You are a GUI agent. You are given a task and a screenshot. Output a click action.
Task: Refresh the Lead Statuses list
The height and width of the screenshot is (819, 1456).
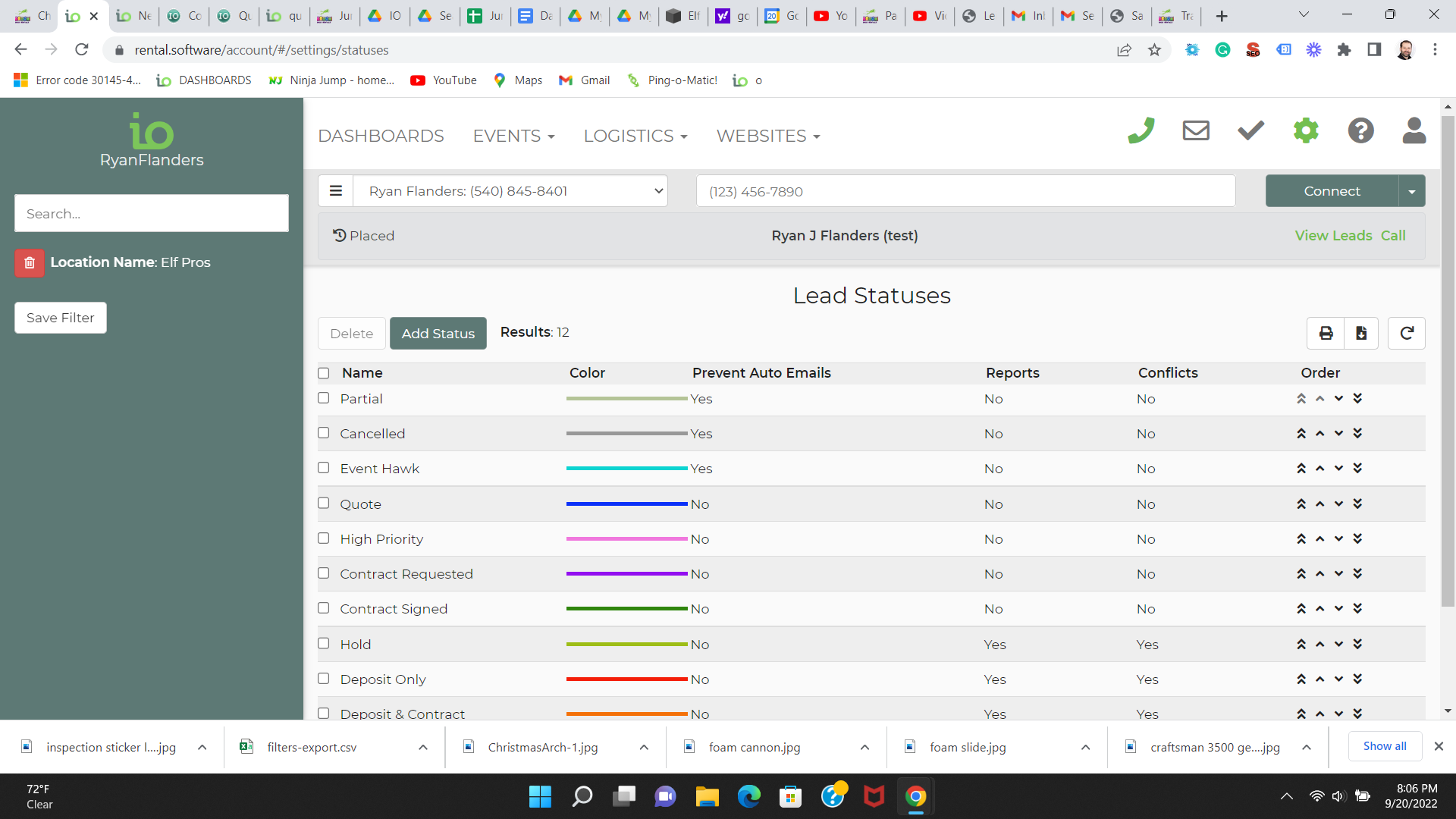(1406, 333)
